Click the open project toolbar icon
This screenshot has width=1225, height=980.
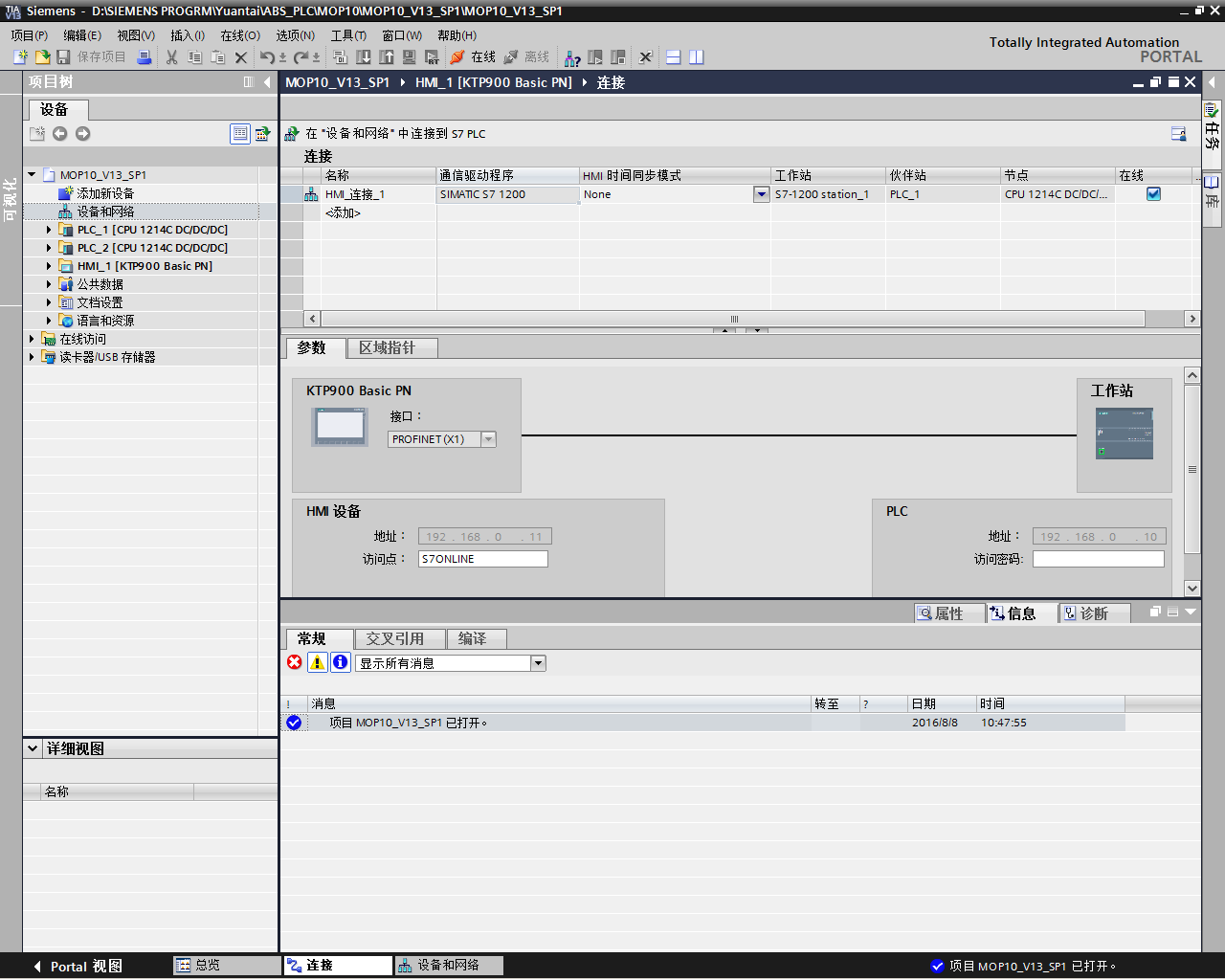pos(42,57)
